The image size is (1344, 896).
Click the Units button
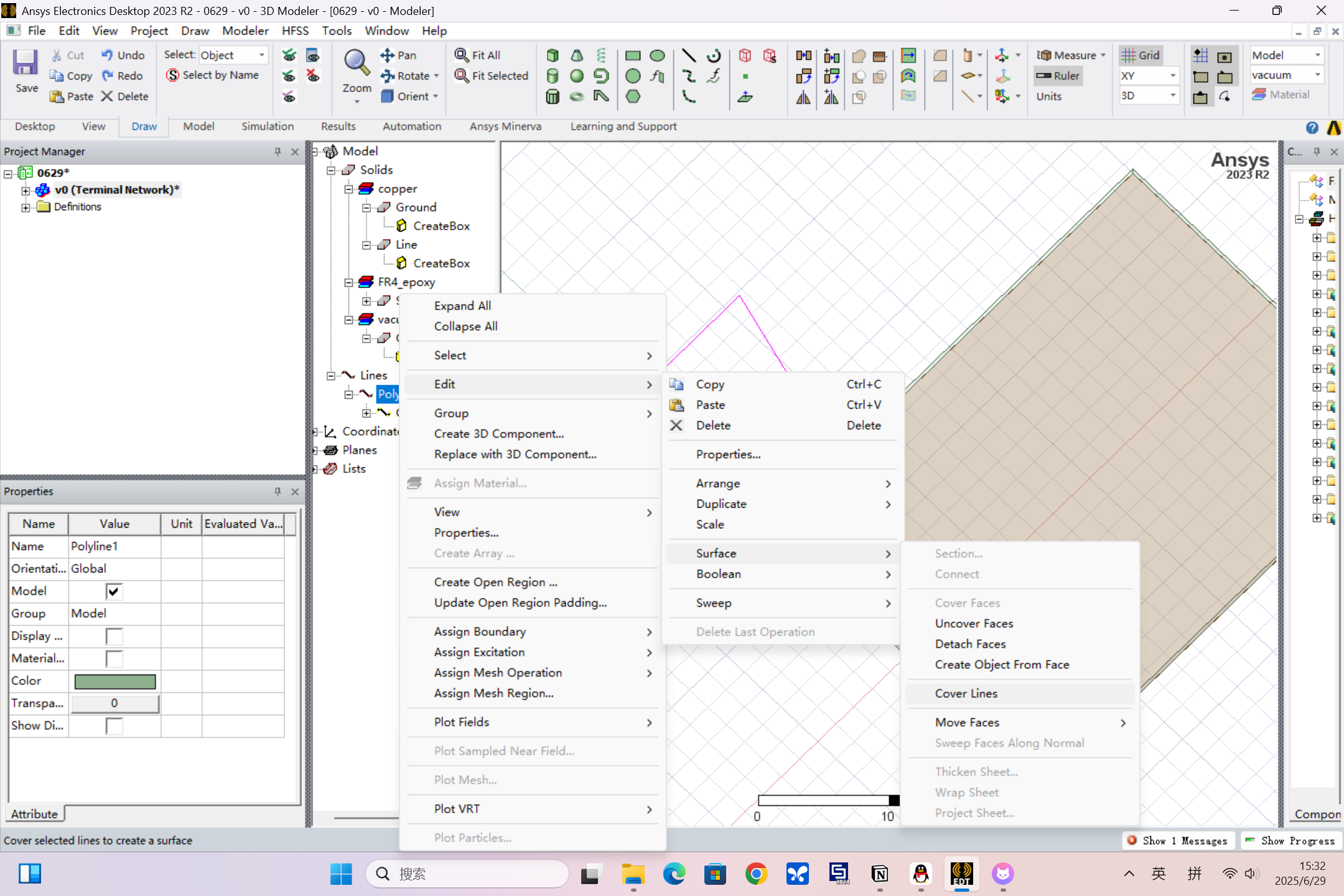coord(1049,96)
